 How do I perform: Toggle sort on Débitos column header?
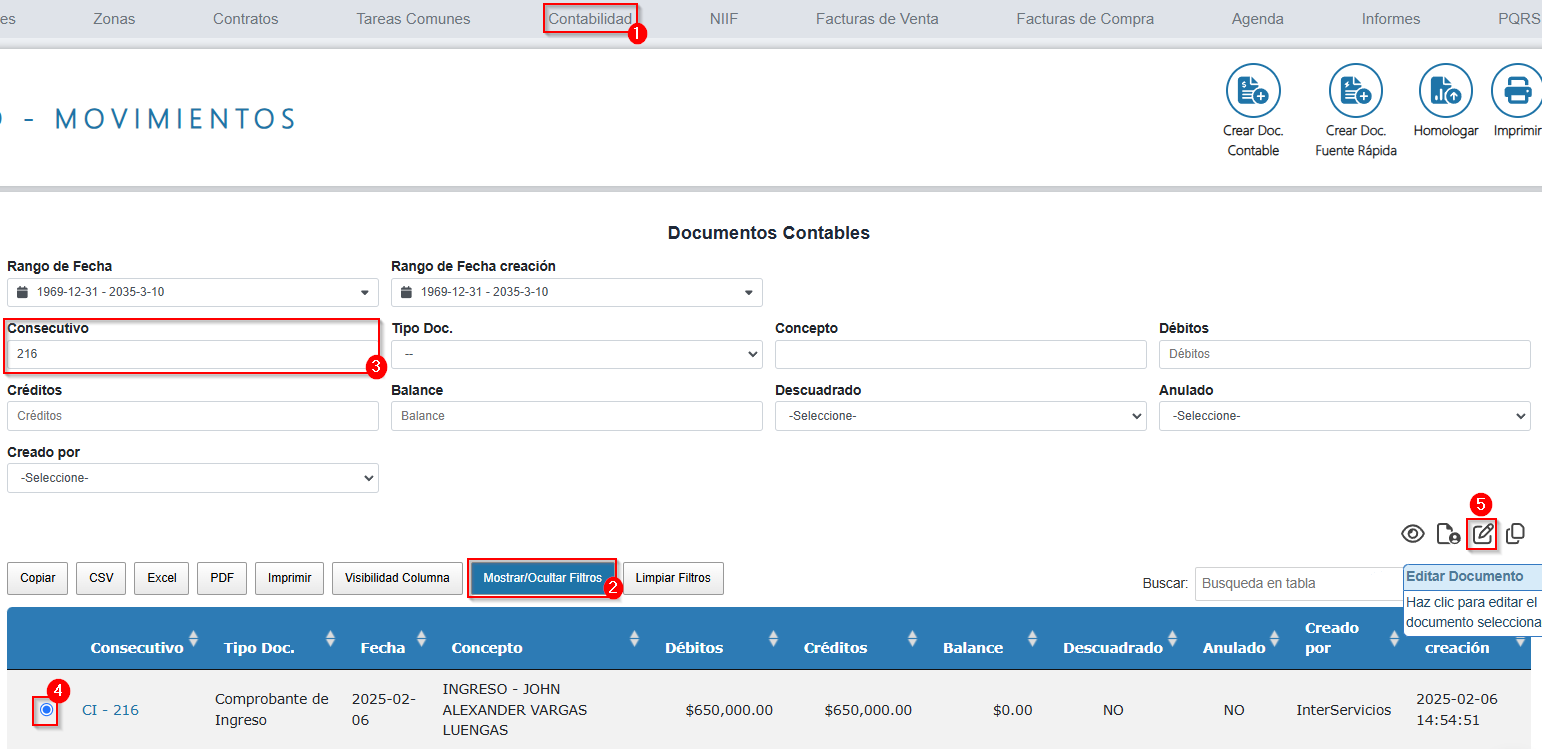(x=773, y=638)
